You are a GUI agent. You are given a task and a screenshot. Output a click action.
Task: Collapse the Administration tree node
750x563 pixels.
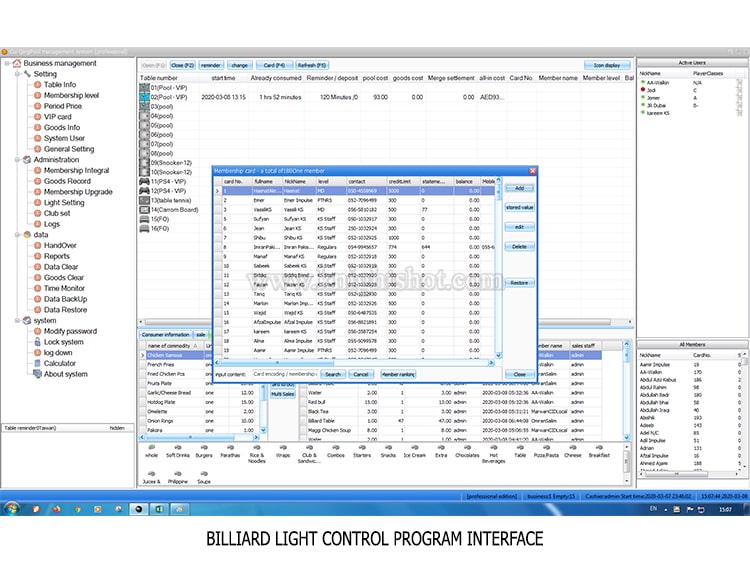click(19, 159)
